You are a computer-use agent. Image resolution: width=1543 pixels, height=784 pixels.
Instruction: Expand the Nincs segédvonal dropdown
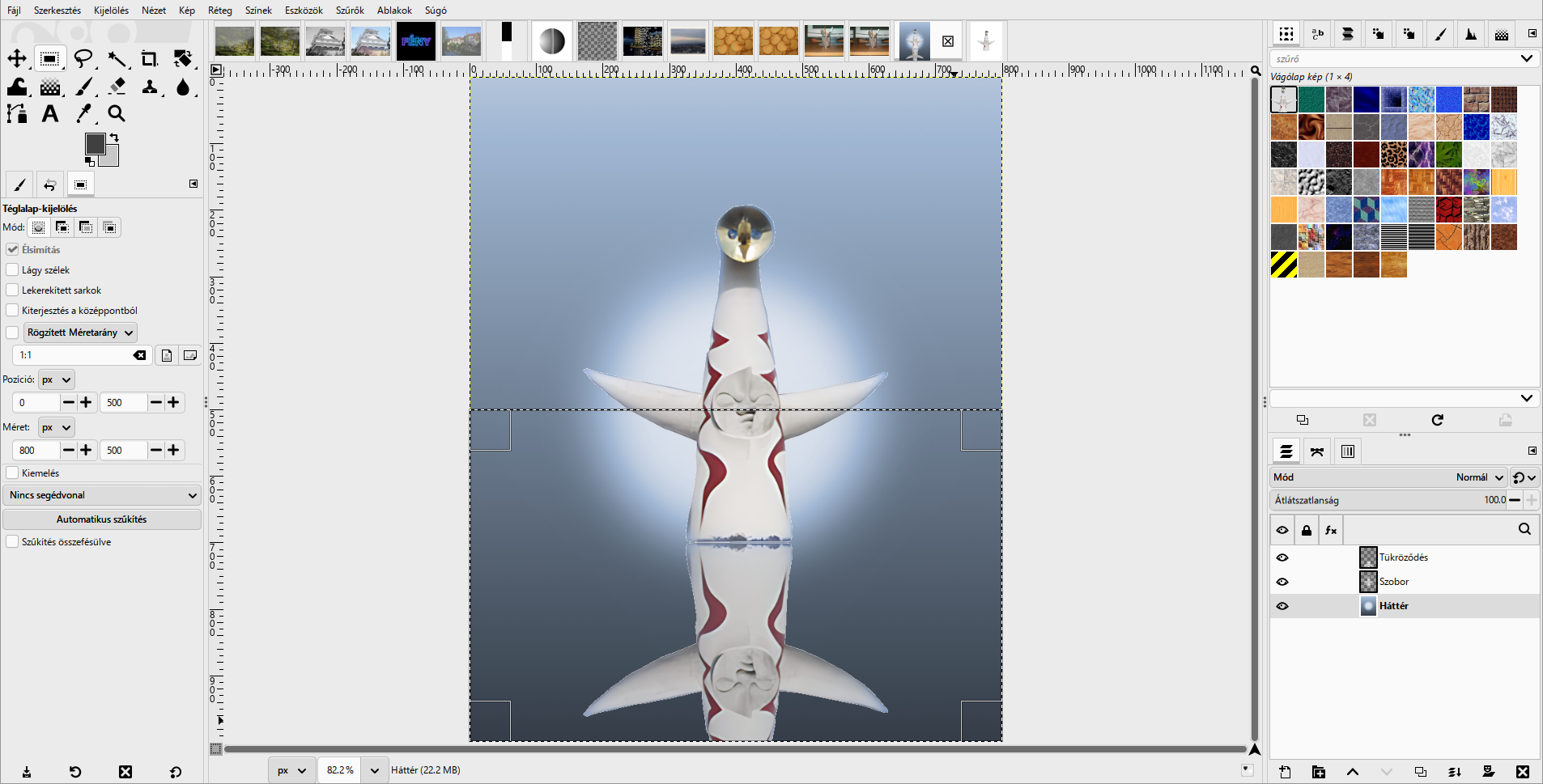coord(102,495)
